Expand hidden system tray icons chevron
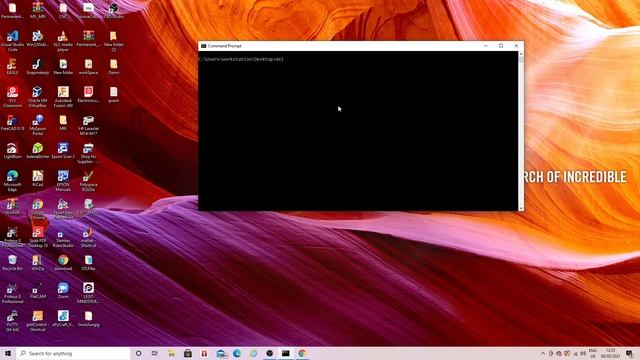Screen dimensions: 640x360 click(543, 353)
